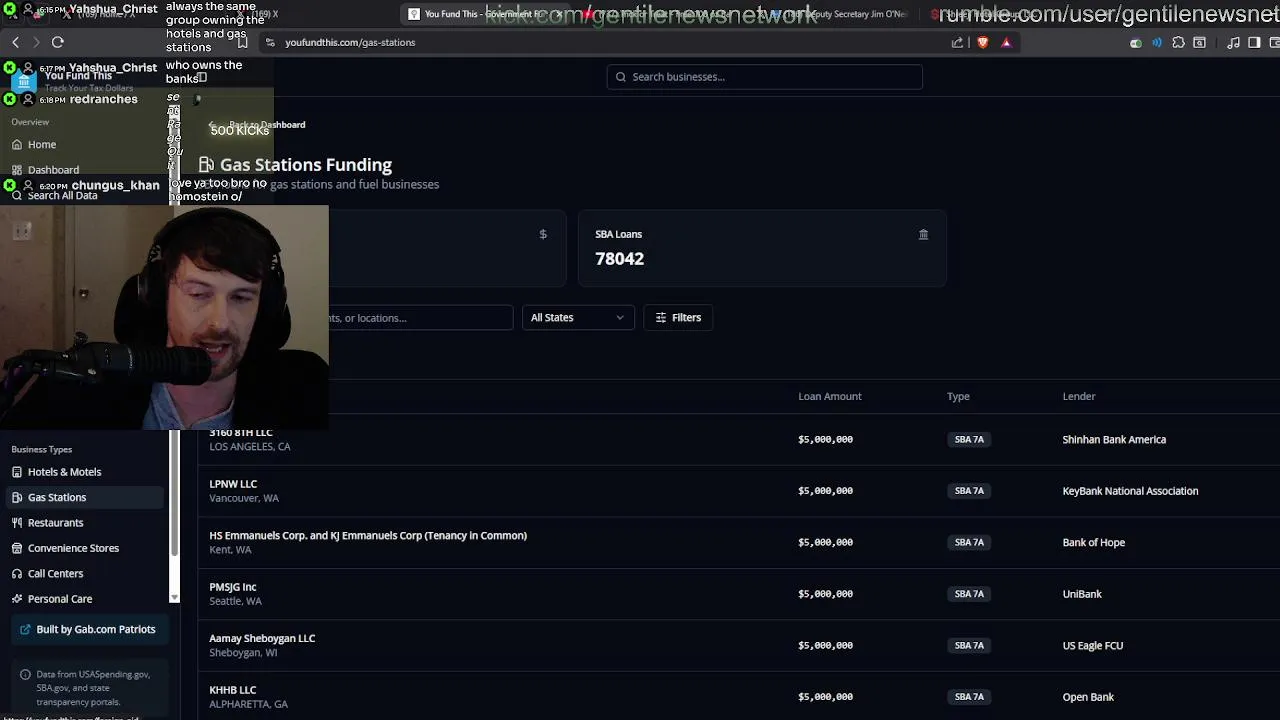Click lender Open Bank

click(1088, 697)
